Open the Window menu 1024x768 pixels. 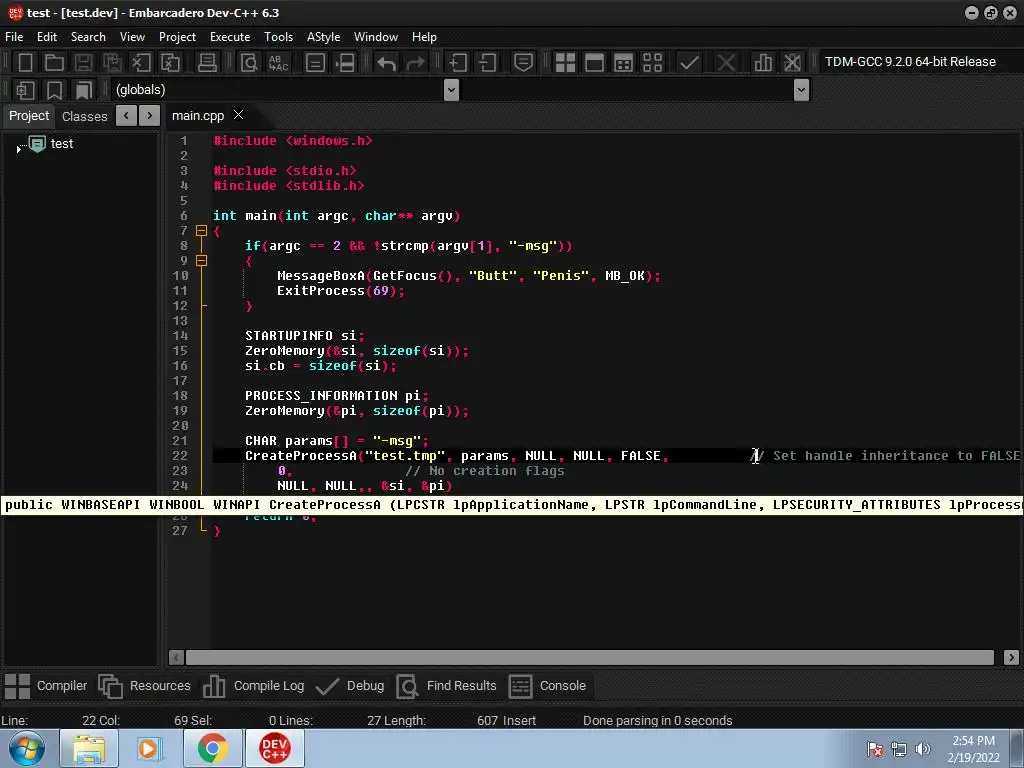click(376, 37)
